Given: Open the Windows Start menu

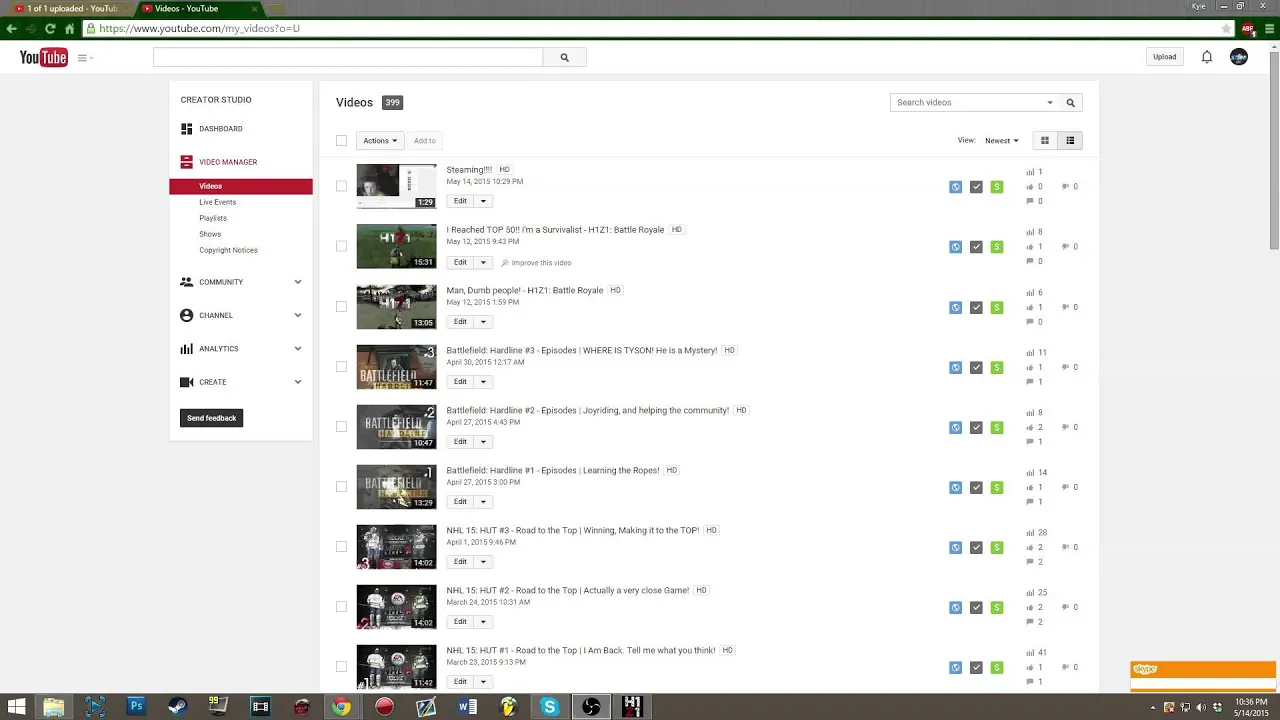Looking at the screenshot, I should [x=17, y=706].
